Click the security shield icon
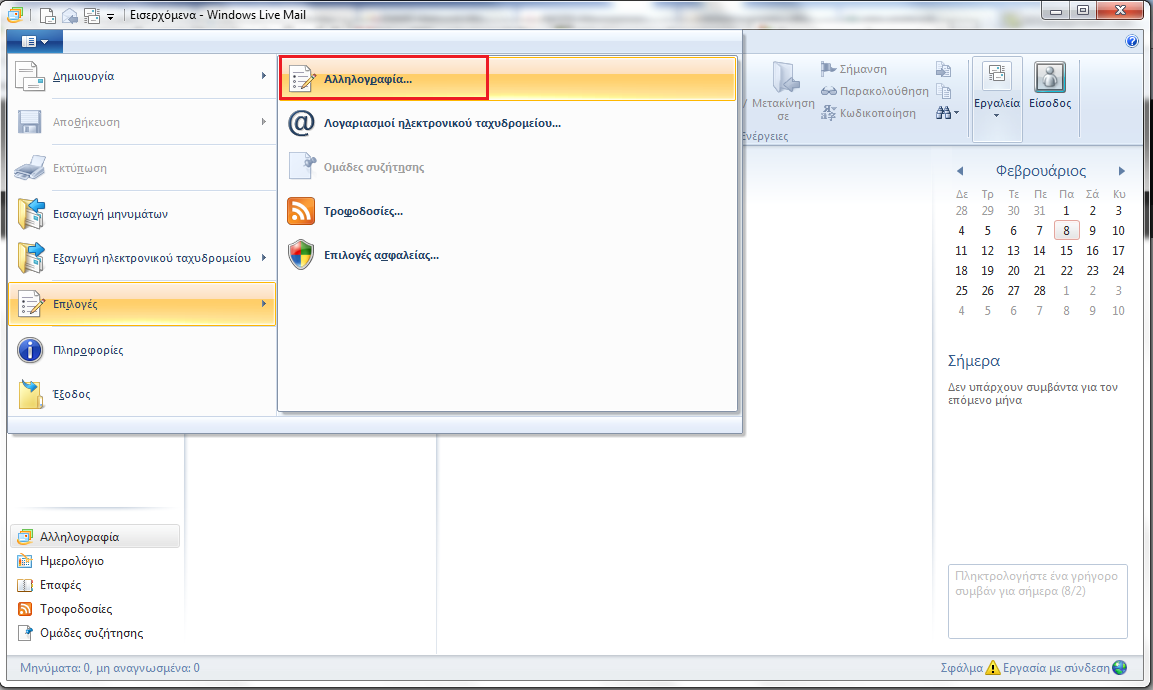 [x=301, y=255]
